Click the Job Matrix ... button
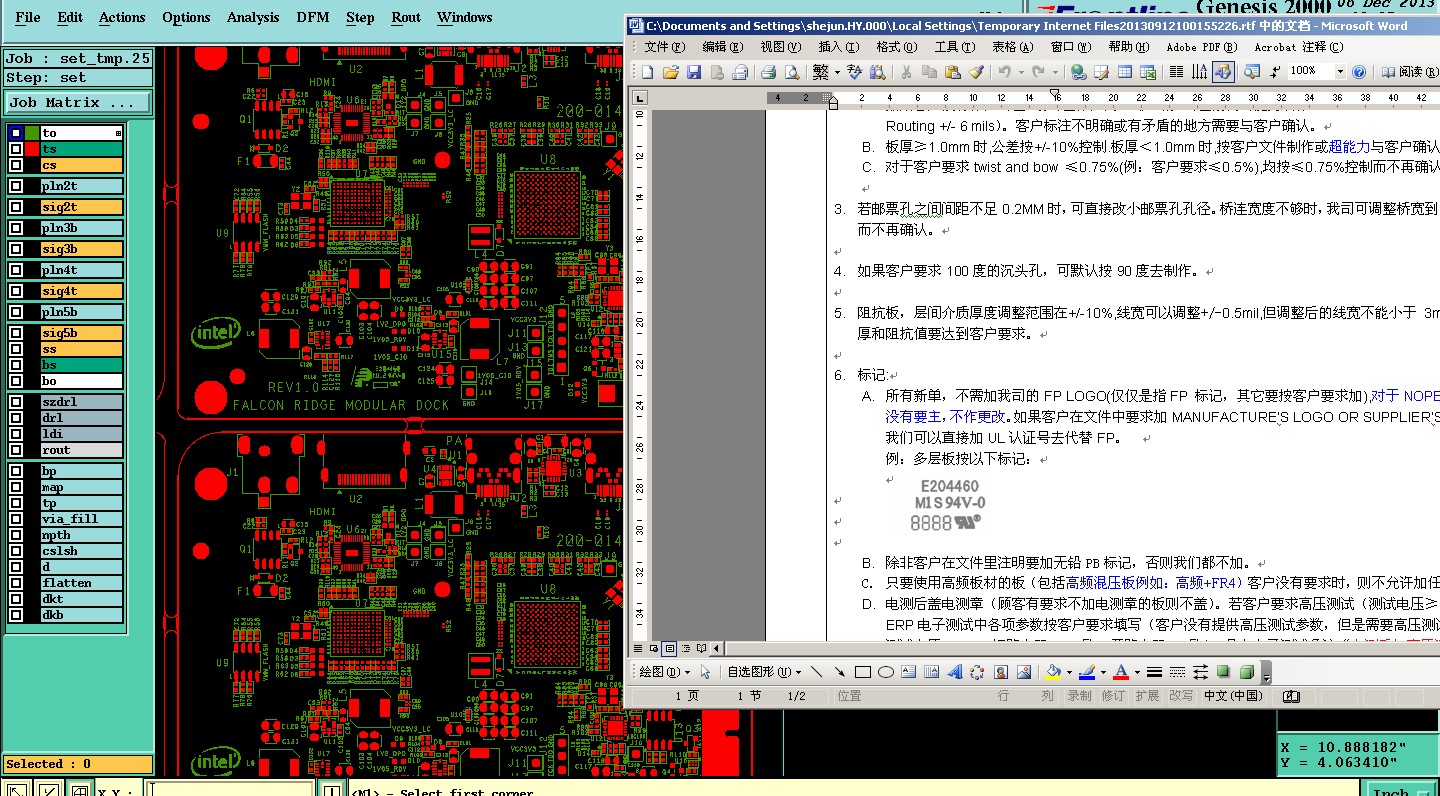1440x796 pixels. tap(78, 102)
